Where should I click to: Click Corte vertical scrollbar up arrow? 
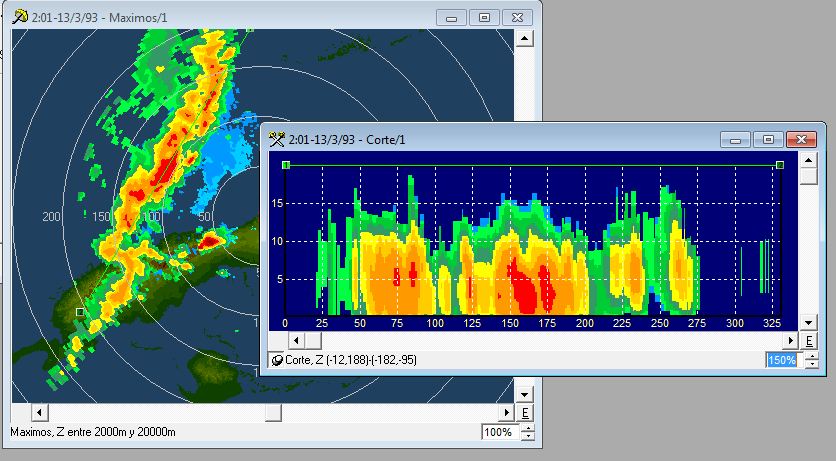tap(809, 160)
